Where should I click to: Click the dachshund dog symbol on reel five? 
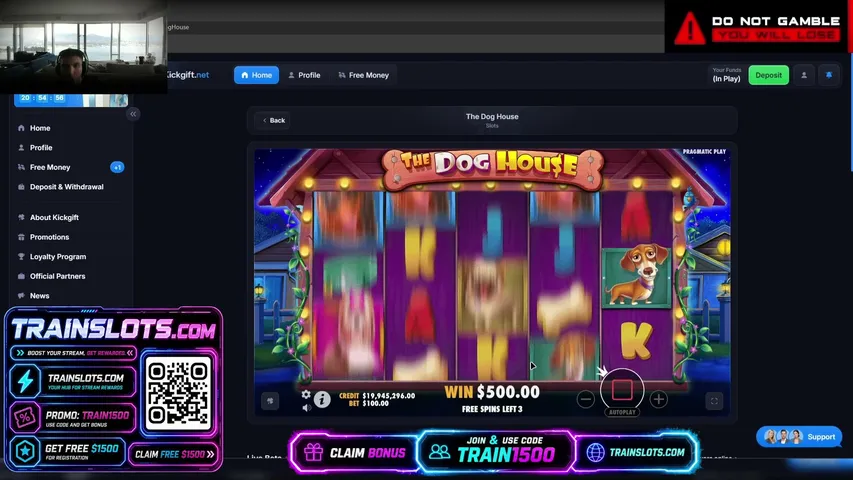[x=636, y=275]
